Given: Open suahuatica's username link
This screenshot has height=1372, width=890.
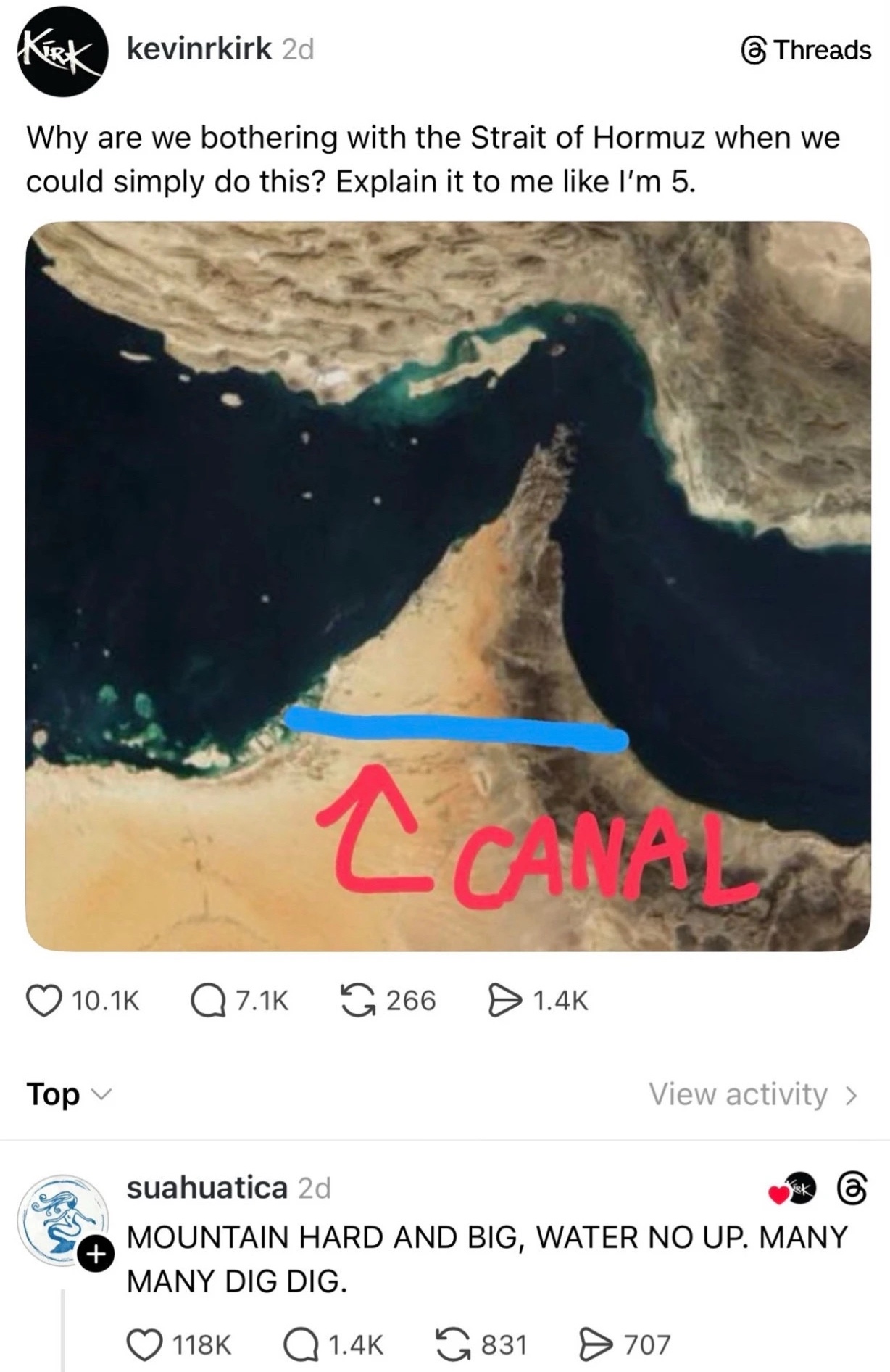Looking at the screenshot, I should coord(207,1188).
